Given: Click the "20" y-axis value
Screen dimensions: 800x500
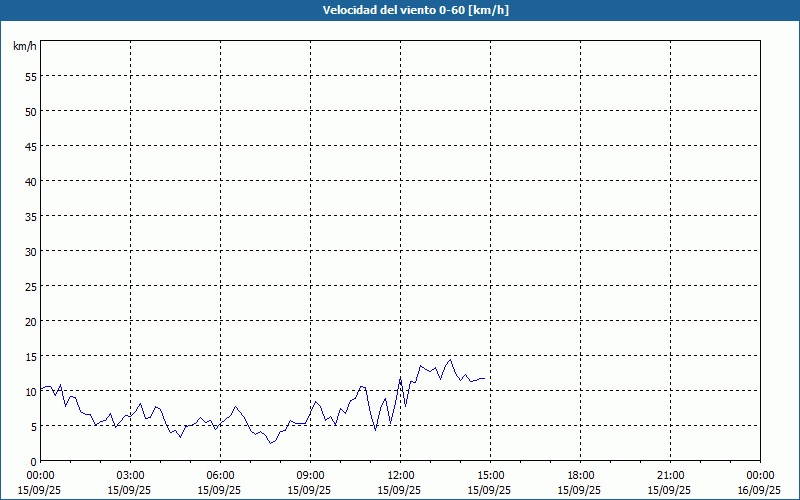Looking at the screenshot, I should point(31,321).
